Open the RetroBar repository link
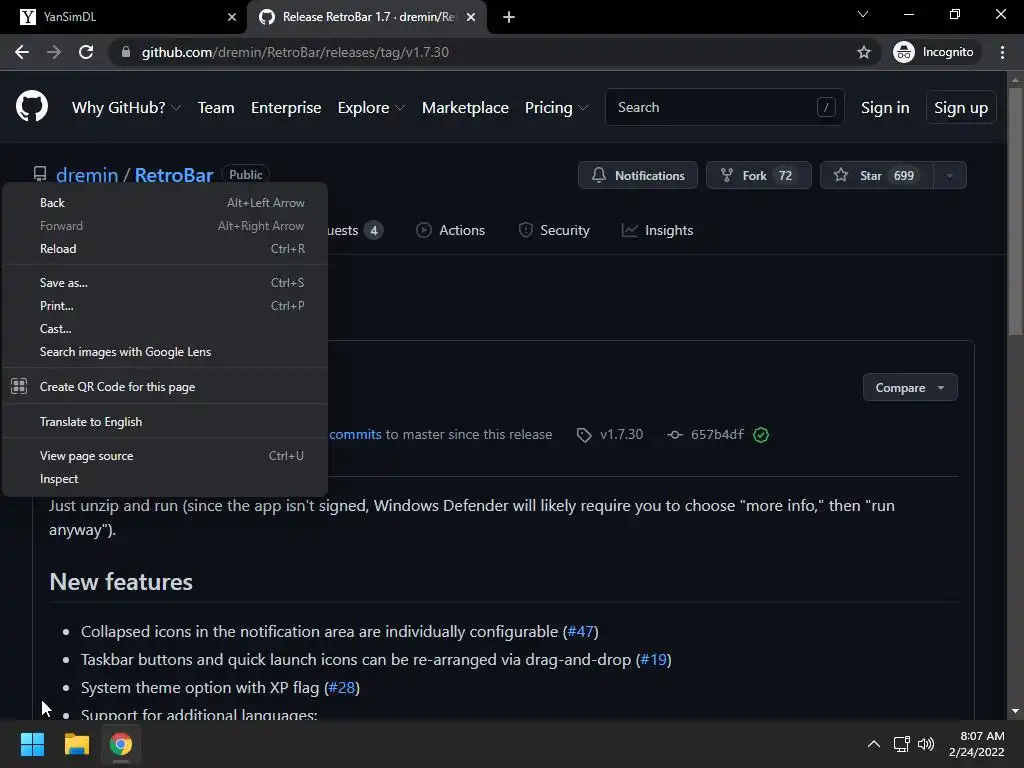This screenshot has width=1024, height=768. 174,175
